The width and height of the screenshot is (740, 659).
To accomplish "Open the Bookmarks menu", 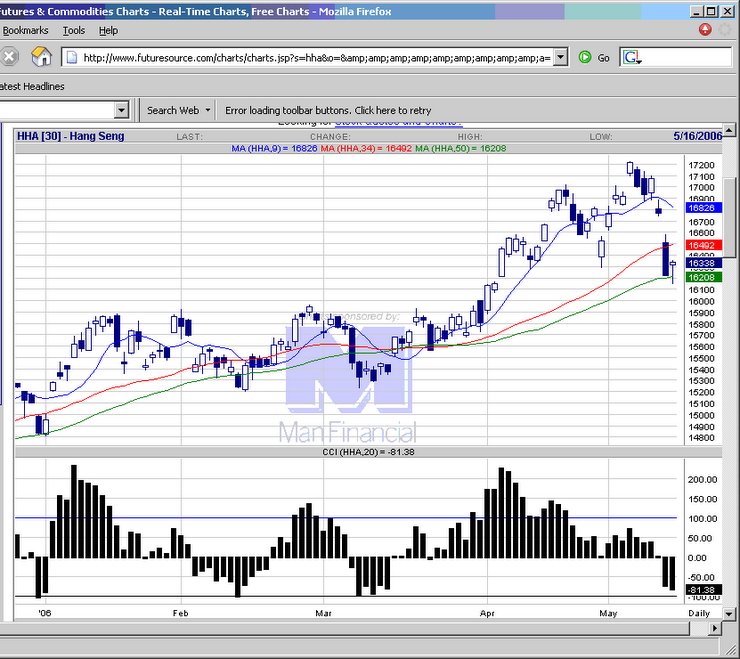I will pos(25,30).
